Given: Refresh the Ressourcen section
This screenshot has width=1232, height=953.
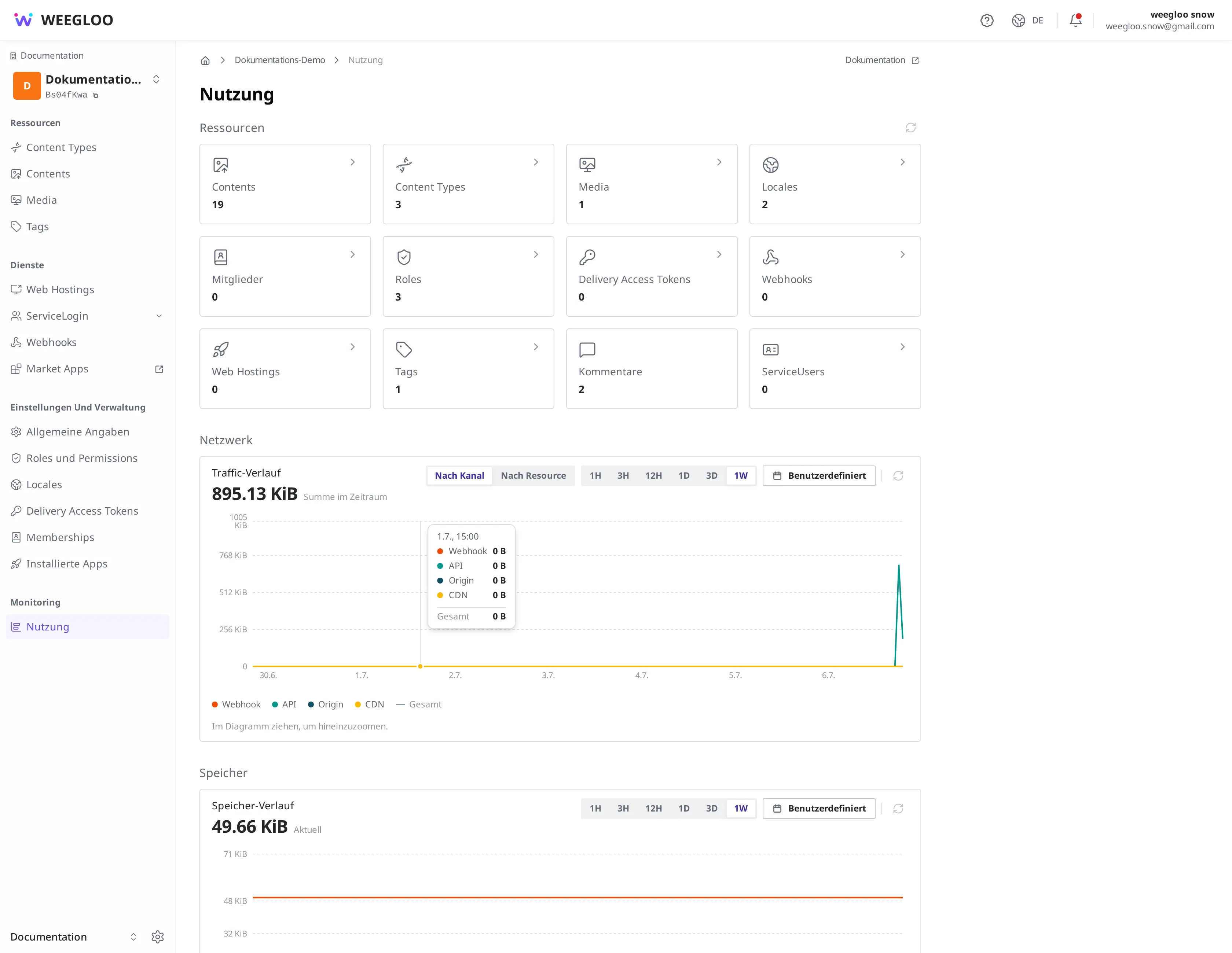Looking at the screenshot, I should 910,128.
